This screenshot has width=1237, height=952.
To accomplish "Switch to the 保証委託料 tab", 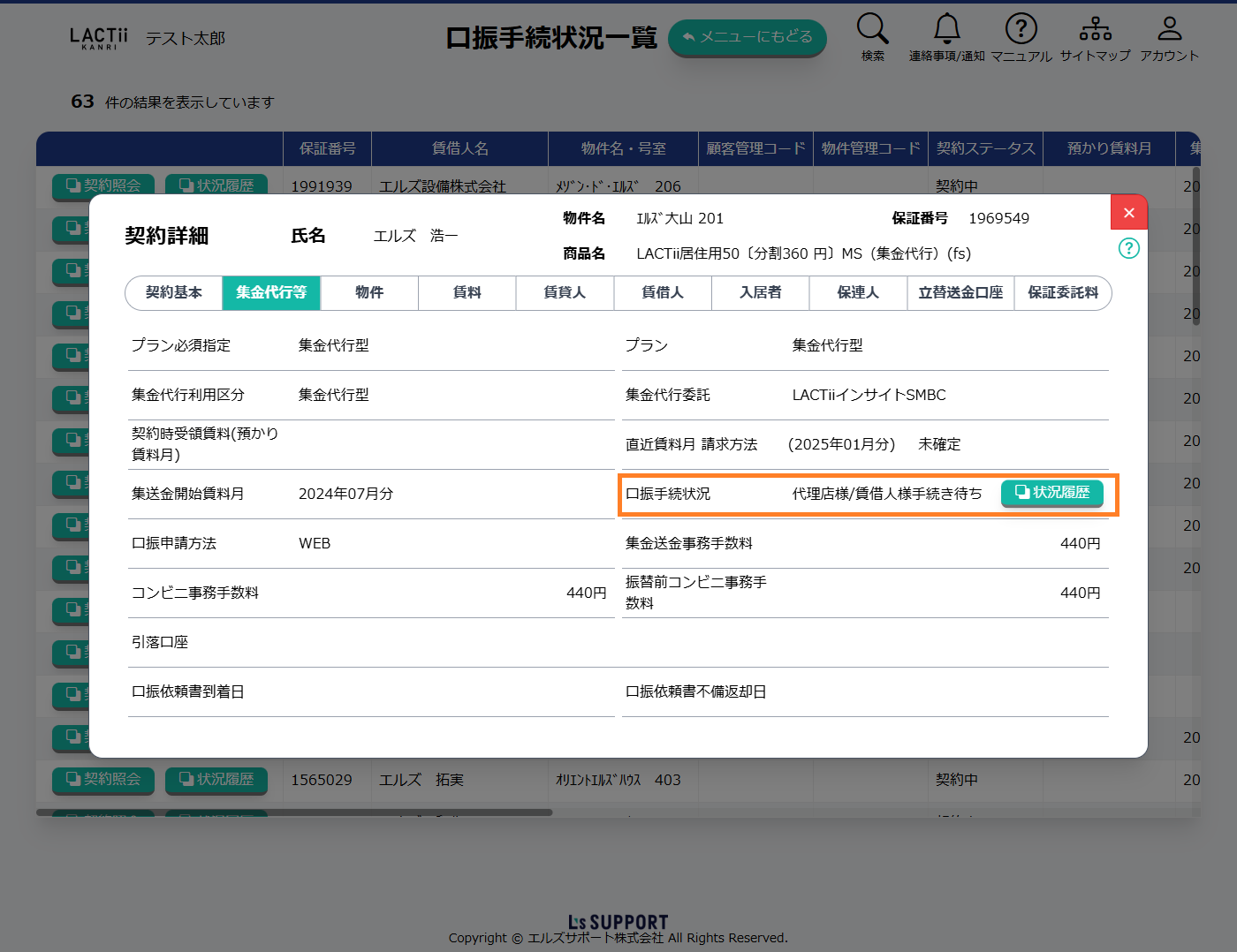I will pyautogui.click(x=1062, y=292).
